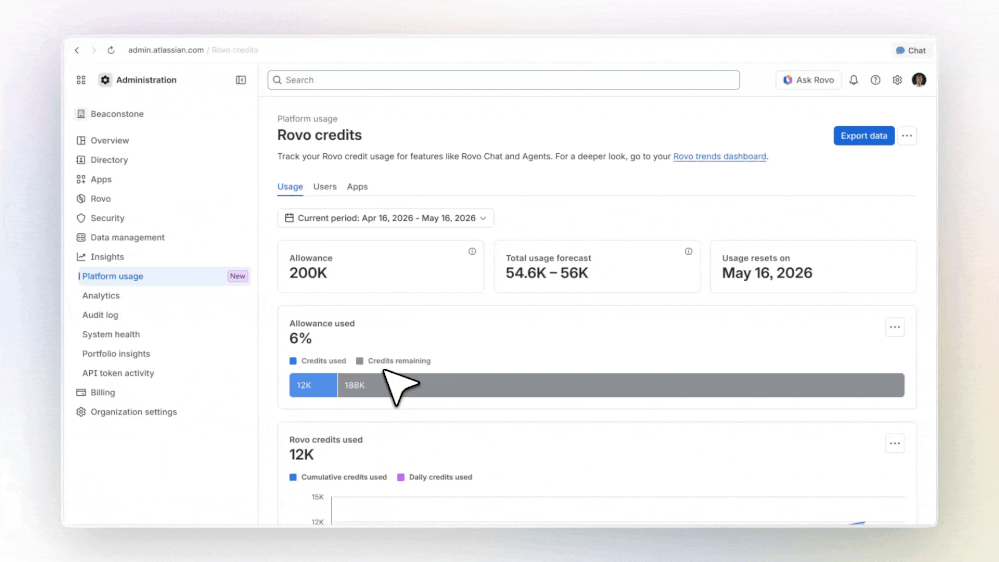Open the user profile avatar
This screenshot has width=999, height=562.
919,80
